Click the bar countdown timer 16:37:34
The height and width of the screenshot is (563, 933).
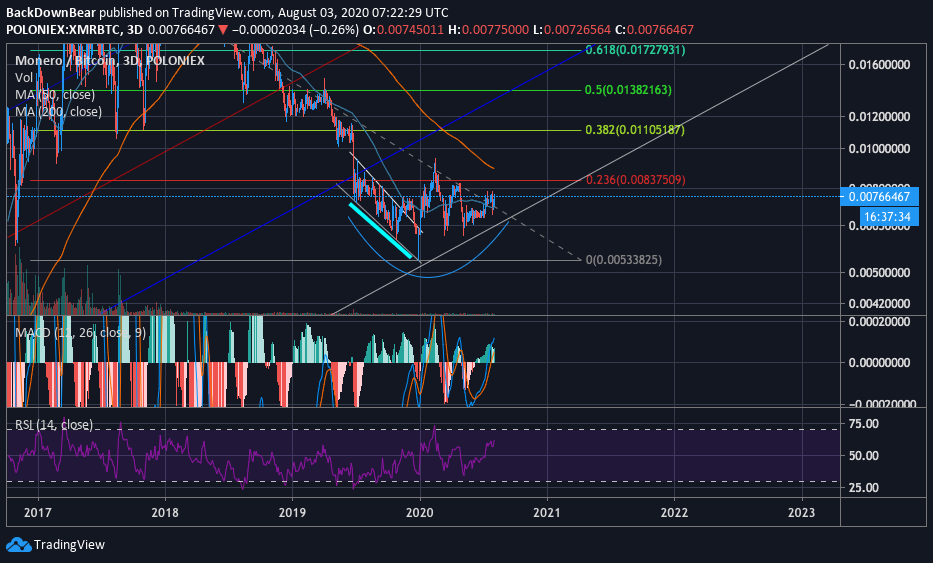[x=887, y=217]
